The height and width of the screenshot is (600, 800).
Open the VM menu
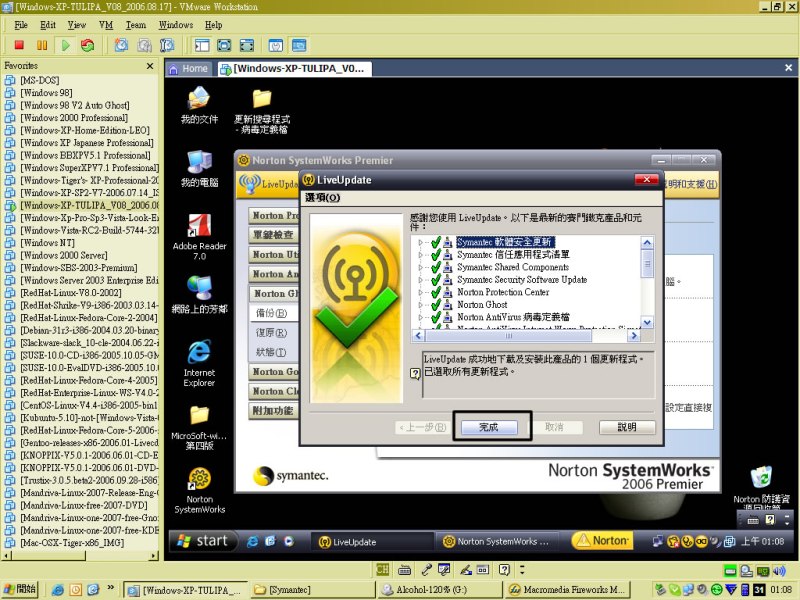(106, 24)
